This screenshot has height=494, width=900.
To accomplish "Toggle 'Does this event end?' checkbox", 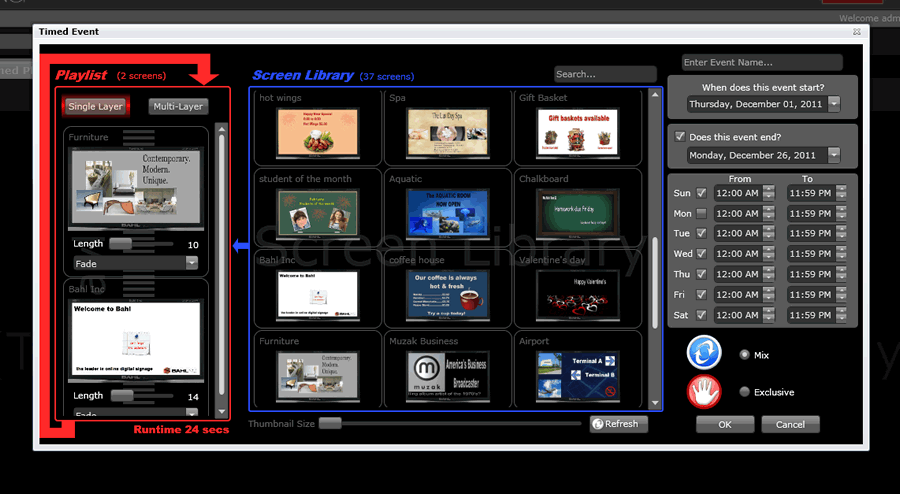I will point(680,137).
